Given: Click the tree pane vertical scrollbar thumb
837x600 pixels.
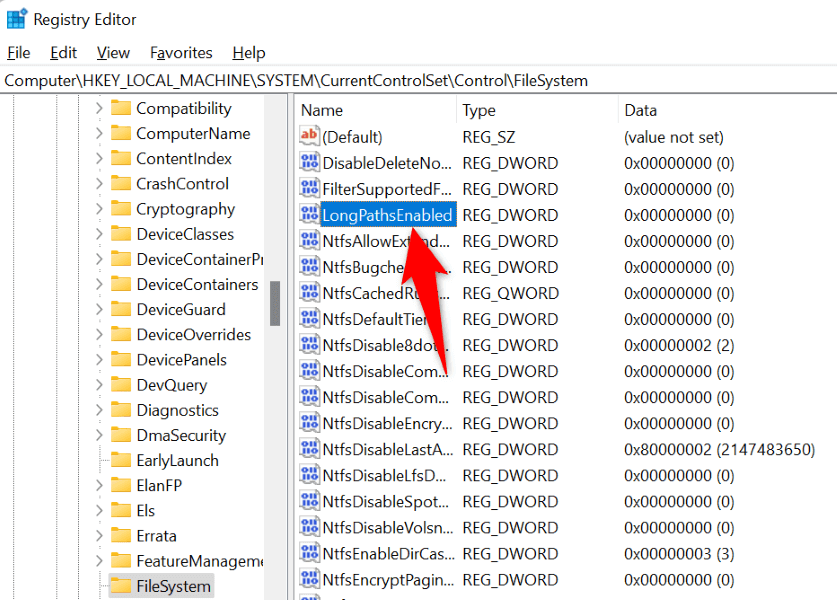Looking at the screenshot, I should coord(275,303).
